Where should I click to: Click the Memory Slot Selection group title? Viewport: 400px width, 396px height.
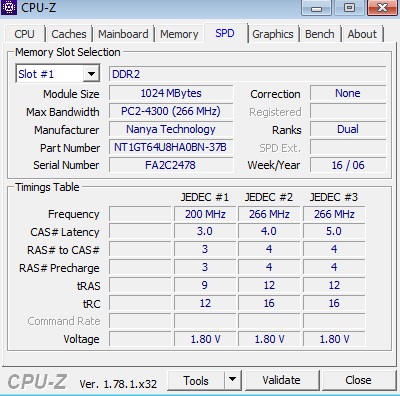68,52
